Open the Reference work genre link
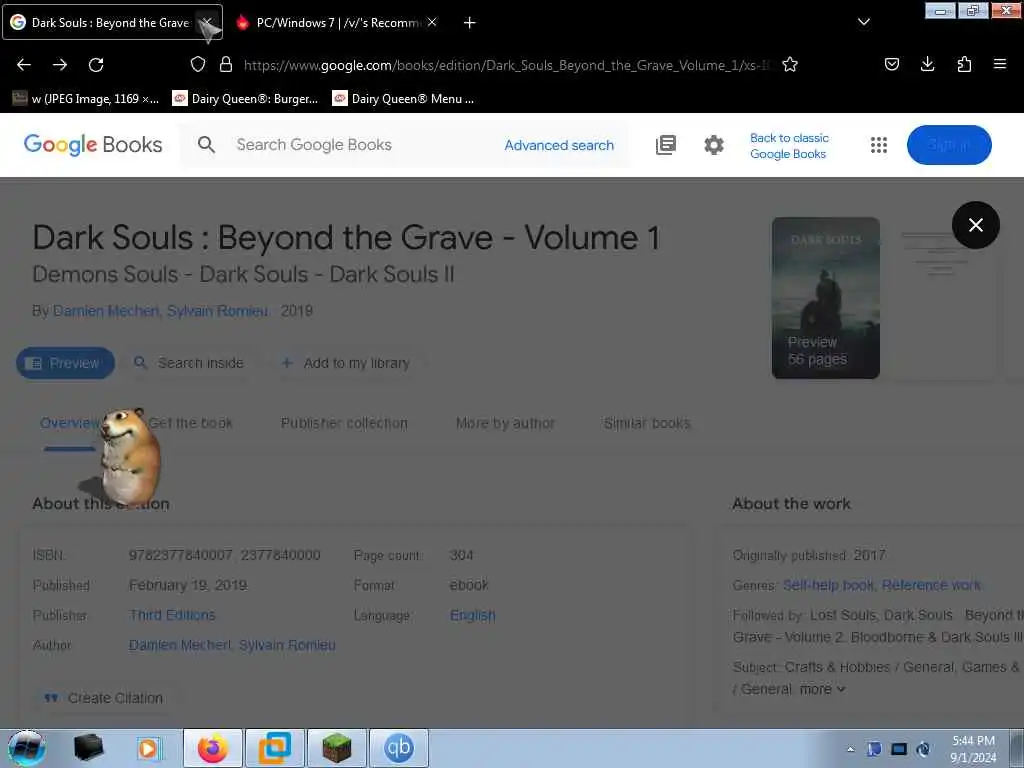This screenshot has height=768, width=1024. pyautogui.click(x=931, y=585)
